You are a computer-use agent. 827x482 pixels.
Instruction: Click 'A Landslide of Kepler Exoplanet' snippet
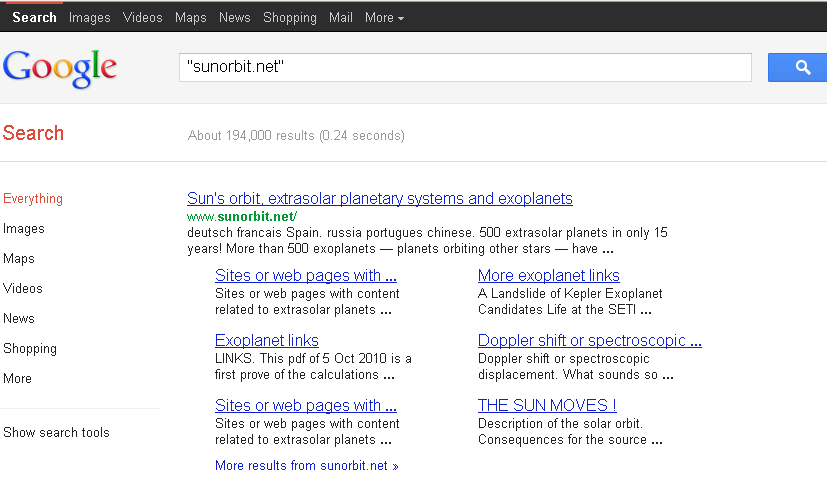pos(570,294)
